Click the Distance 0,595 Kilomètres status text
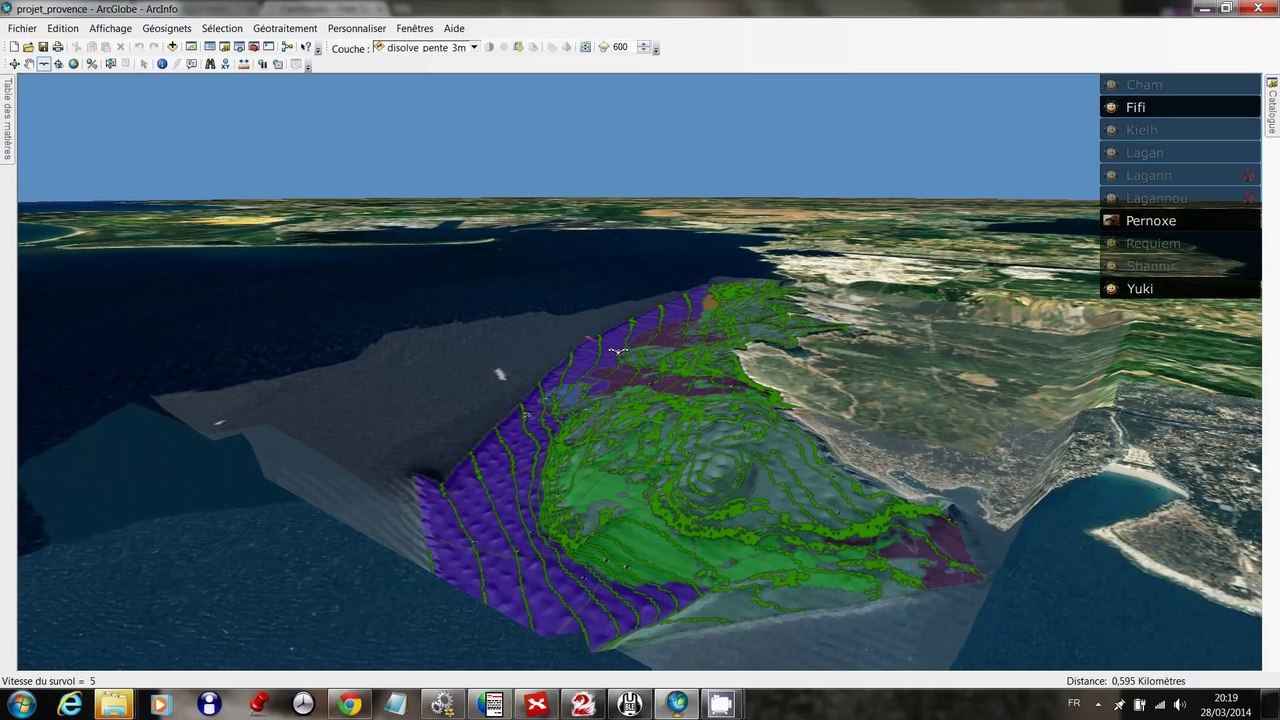The height and width of the screenshot is (720, 1280). point(1125,681)
